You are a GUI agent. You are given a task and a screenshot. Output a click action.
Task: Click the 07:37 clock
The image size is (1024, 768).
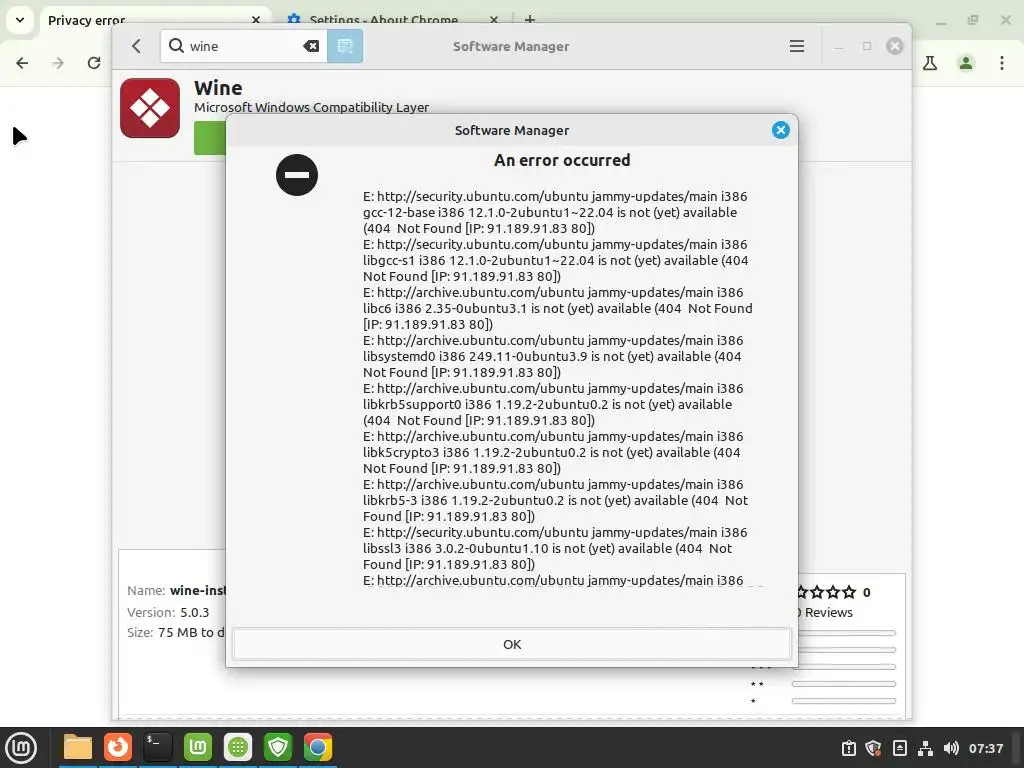tap(985, 748)
